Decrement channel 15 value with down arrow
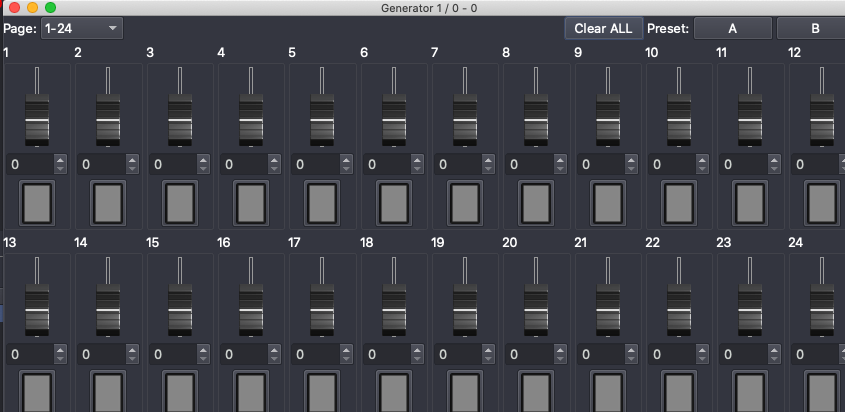This screenshot has width=845, height=412. point(203,359)
